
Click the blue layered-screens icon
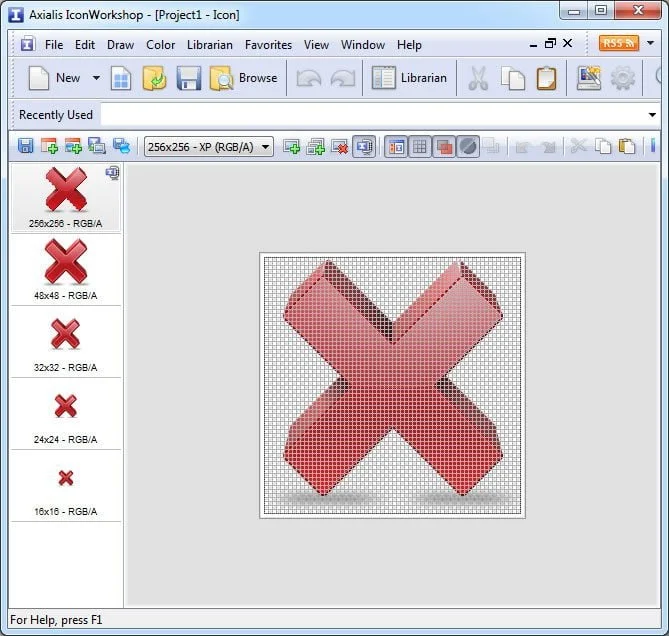click(x=121, y=146)
